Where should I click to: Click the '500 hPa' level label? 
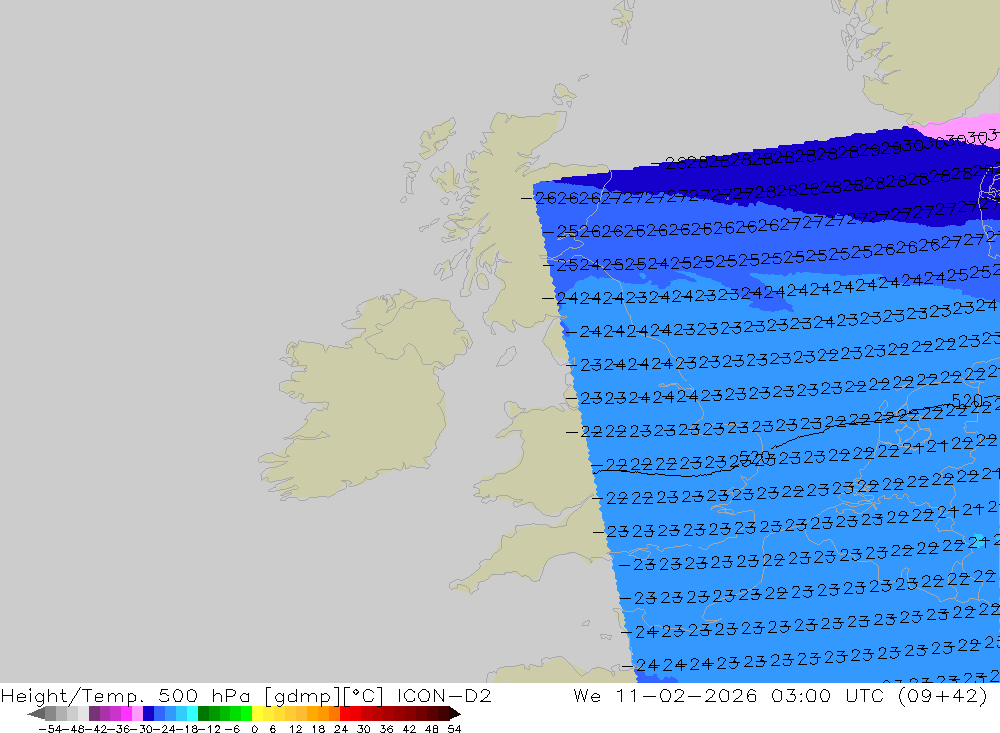click(203, 695)
